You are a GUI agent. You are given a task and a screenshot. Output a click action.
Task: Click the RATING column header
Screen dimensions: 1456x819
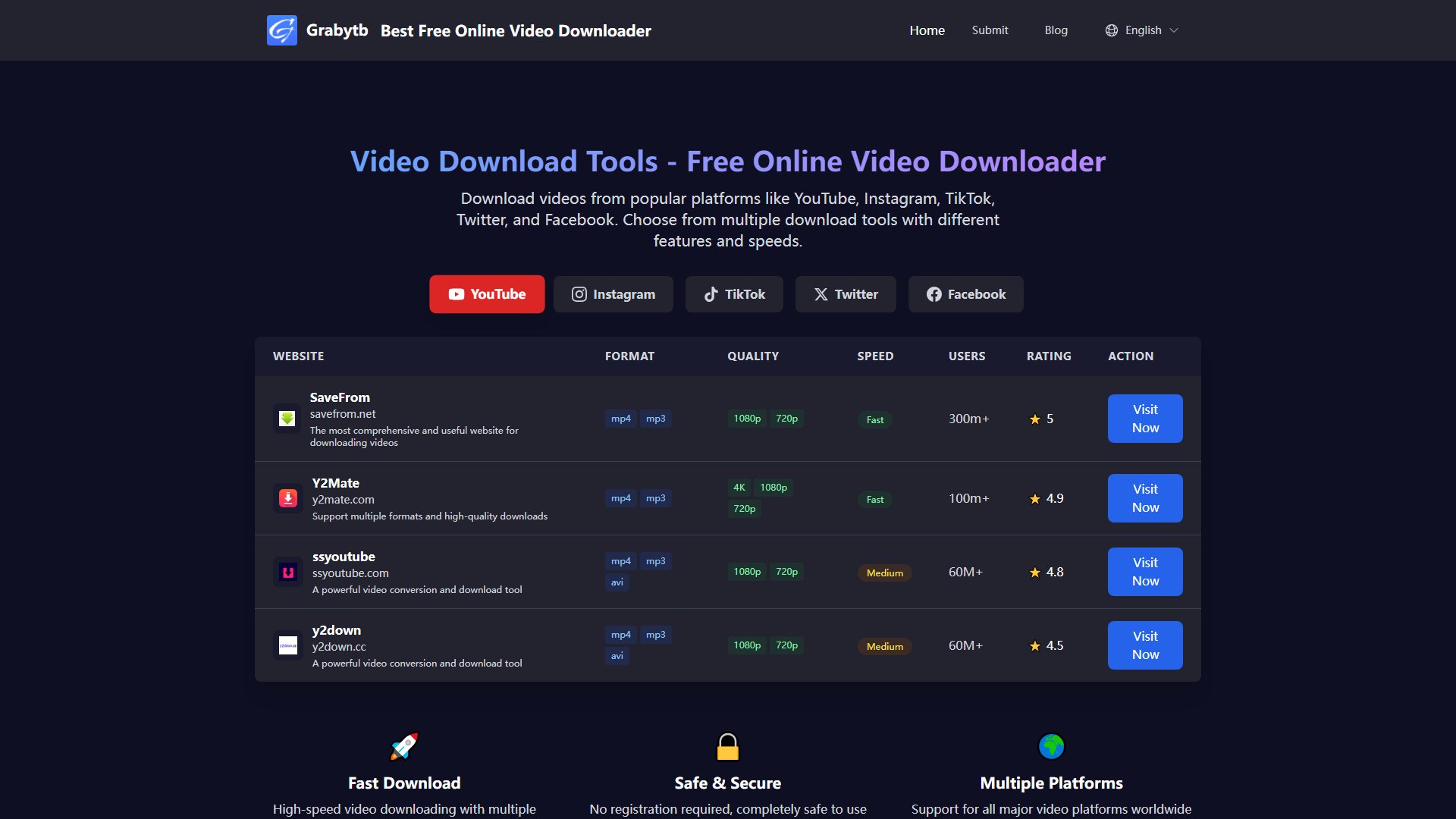(1049, 356)
